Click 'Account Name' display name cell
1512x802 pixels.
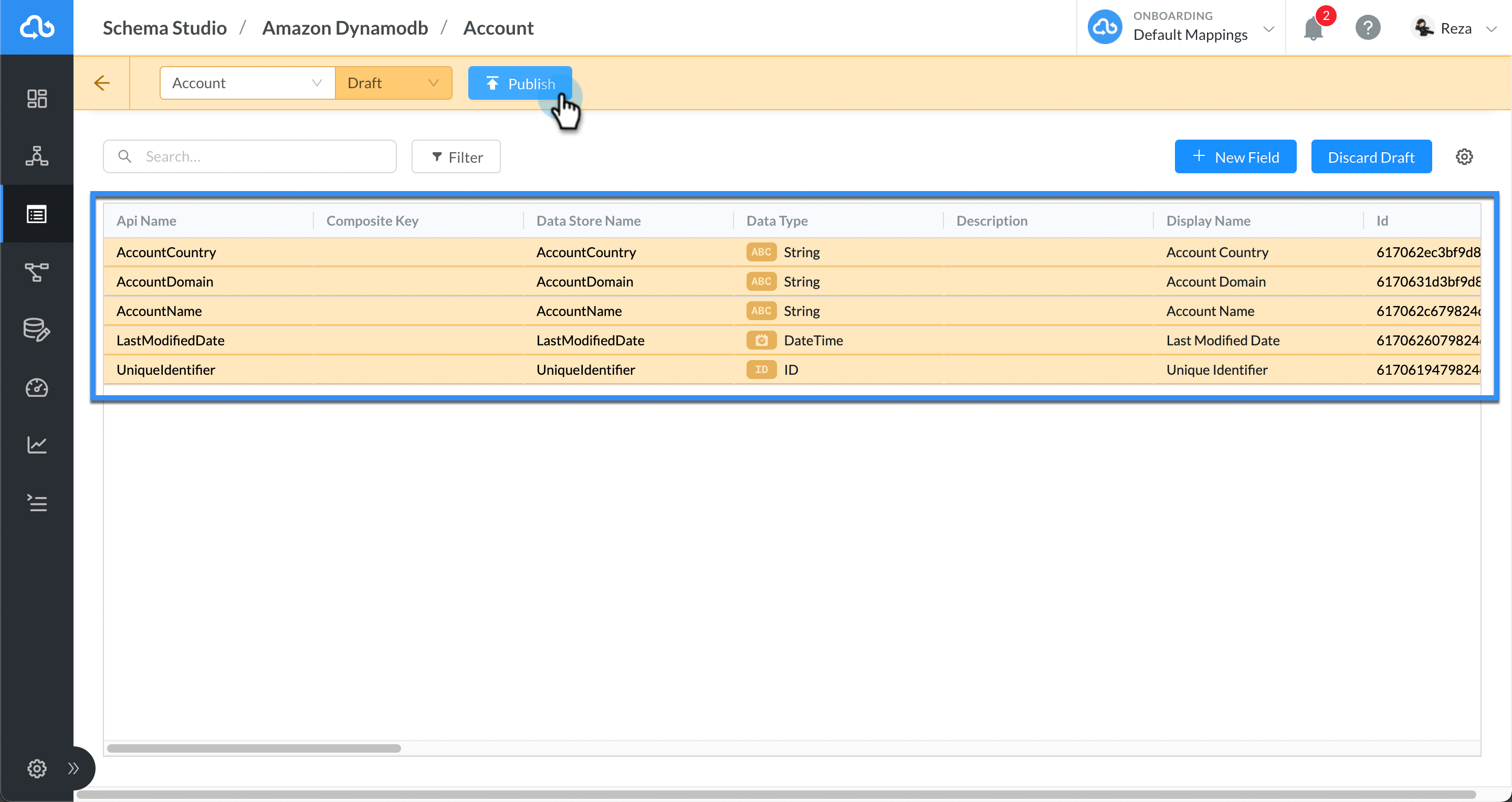tap(1210, 311)
